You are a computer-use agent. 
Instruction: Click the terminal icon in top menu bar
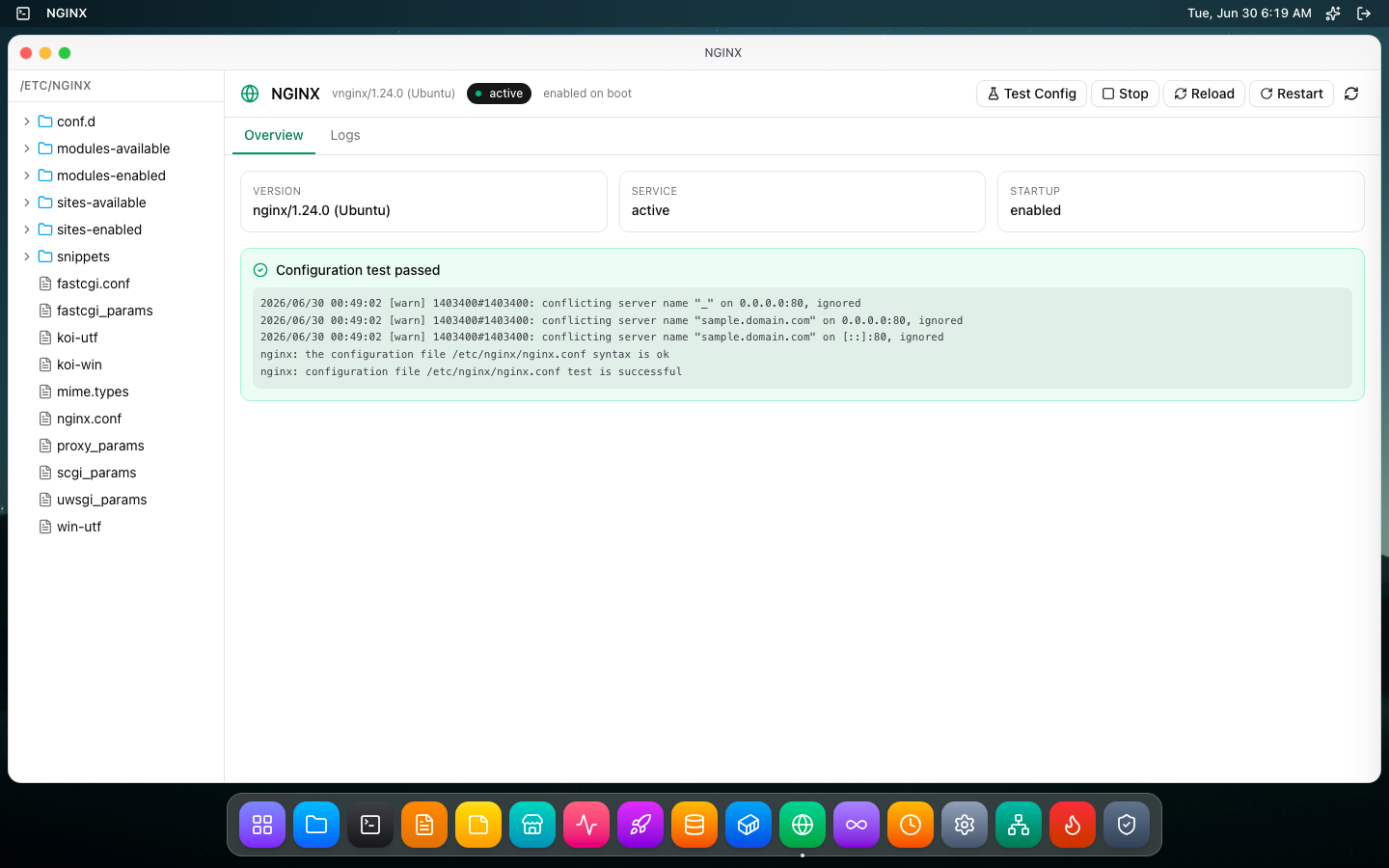23,14
